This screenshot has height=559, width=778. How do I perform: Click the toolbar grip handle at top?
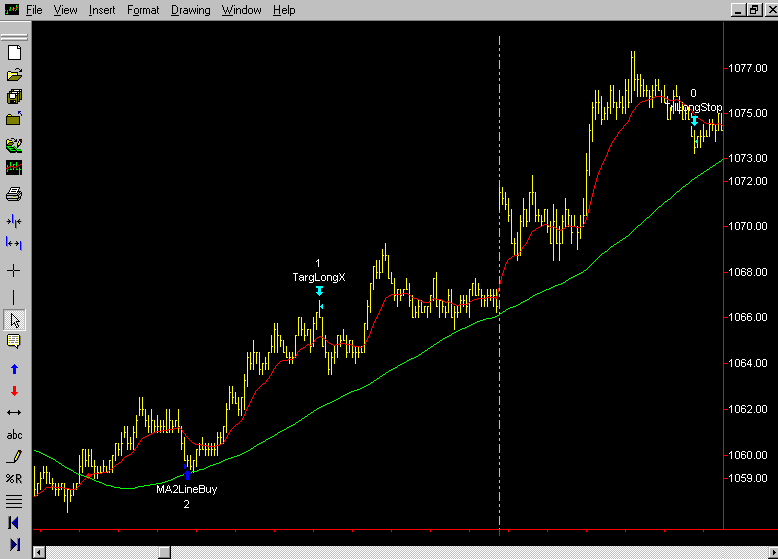point(14,37)
